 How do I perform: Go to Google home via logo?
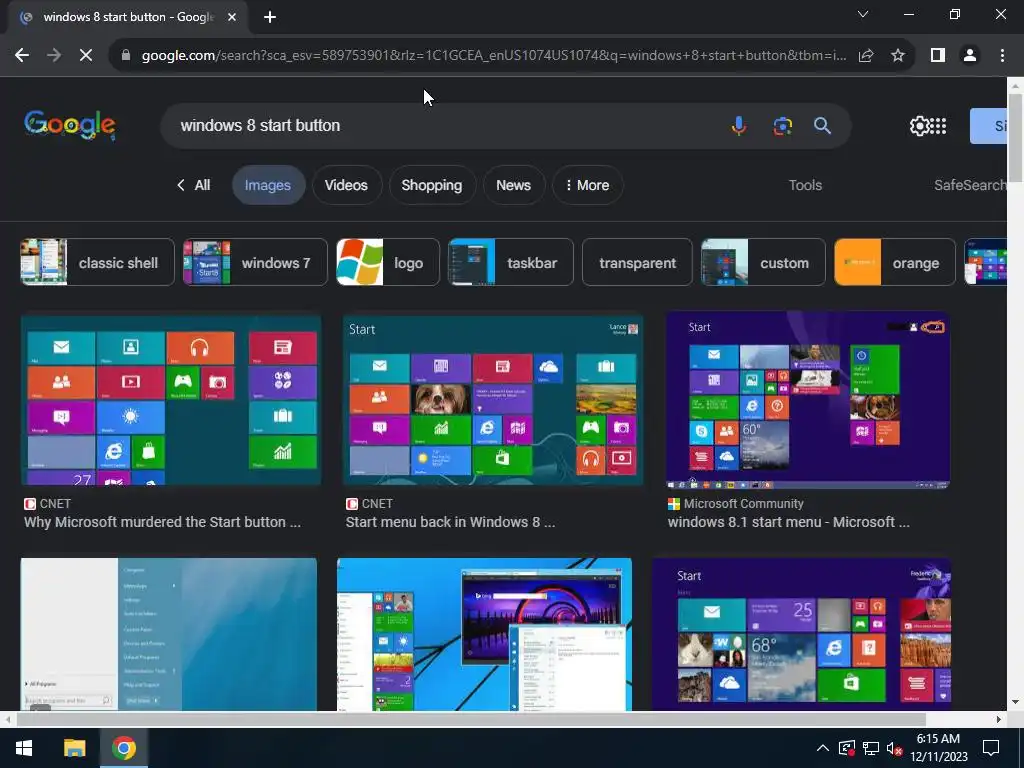point(70,125)
